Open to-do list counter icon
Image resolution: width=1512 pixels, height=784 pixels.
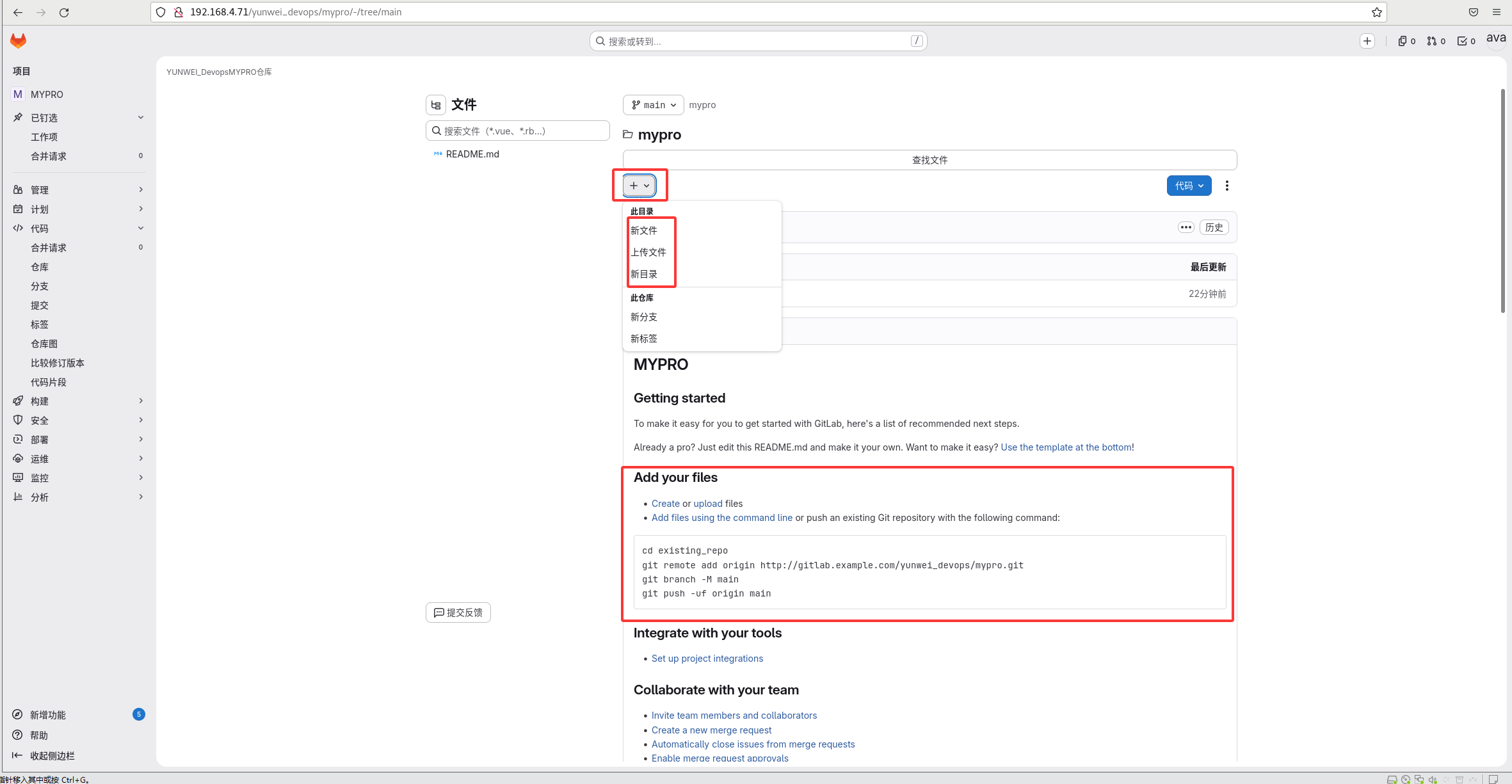[x=1466, y=41]
